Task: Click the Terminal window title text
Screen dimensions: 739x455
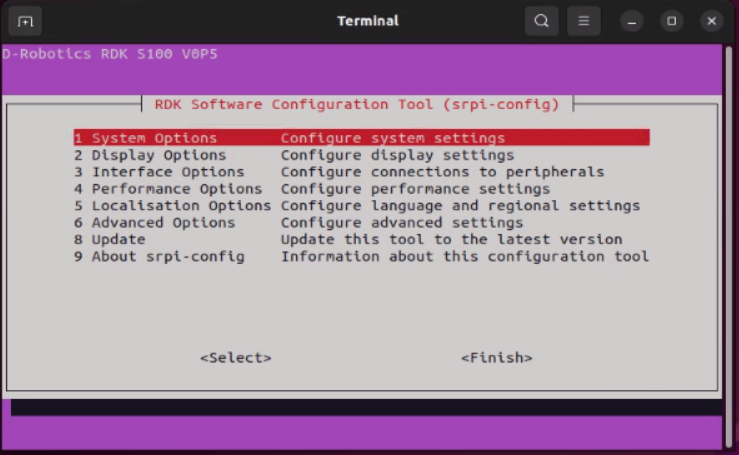Action: coord(368,21)
